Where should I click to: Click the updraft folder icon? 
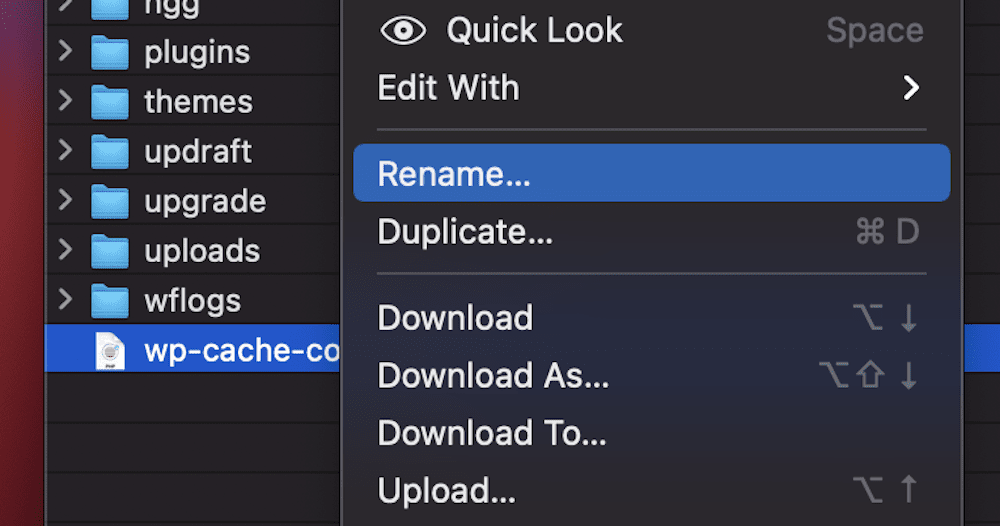tap(109, 152)
